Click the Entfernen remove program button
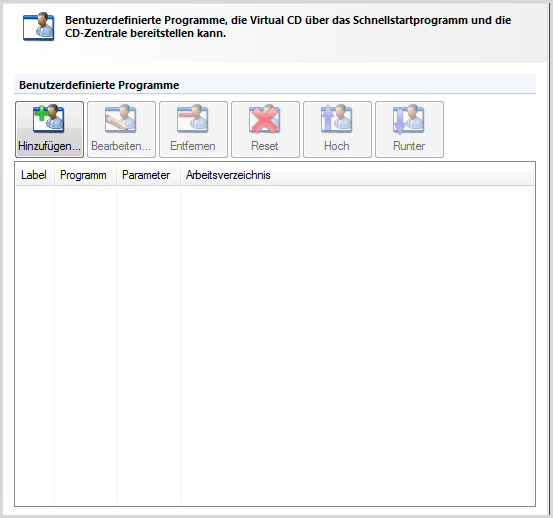 pos(193,129)
